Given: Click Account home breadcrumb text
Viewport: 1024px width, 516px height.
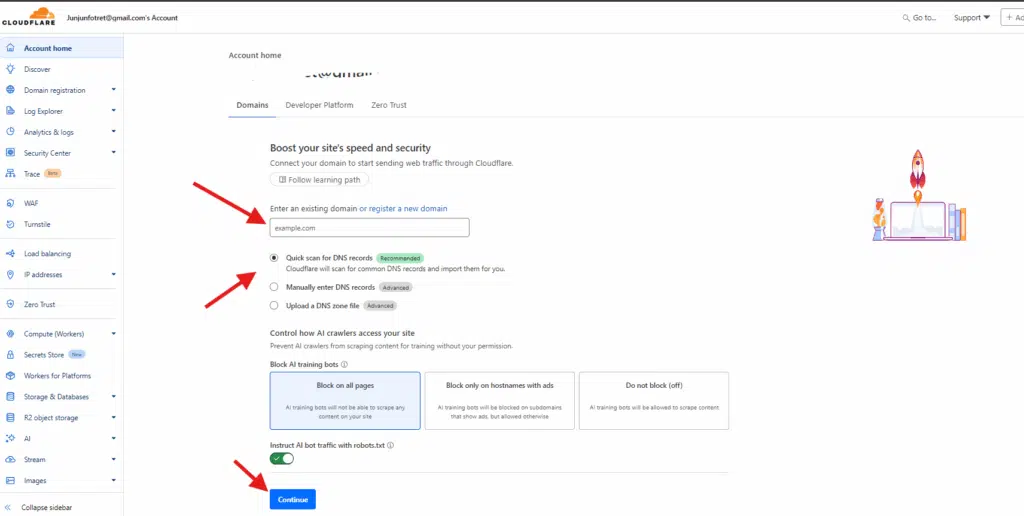Looking at the screenshot, I should [255, 56].
